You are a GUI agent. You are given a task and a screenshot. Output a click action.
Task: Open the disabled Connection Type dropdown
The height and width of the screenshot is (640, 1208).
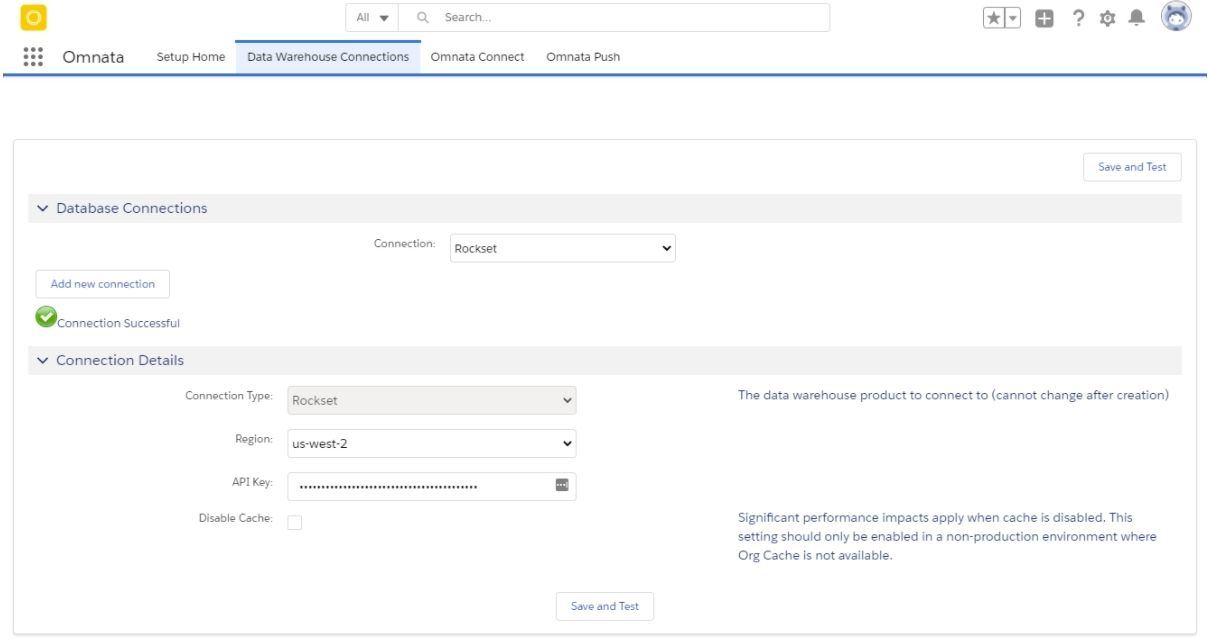pos(432,400)
